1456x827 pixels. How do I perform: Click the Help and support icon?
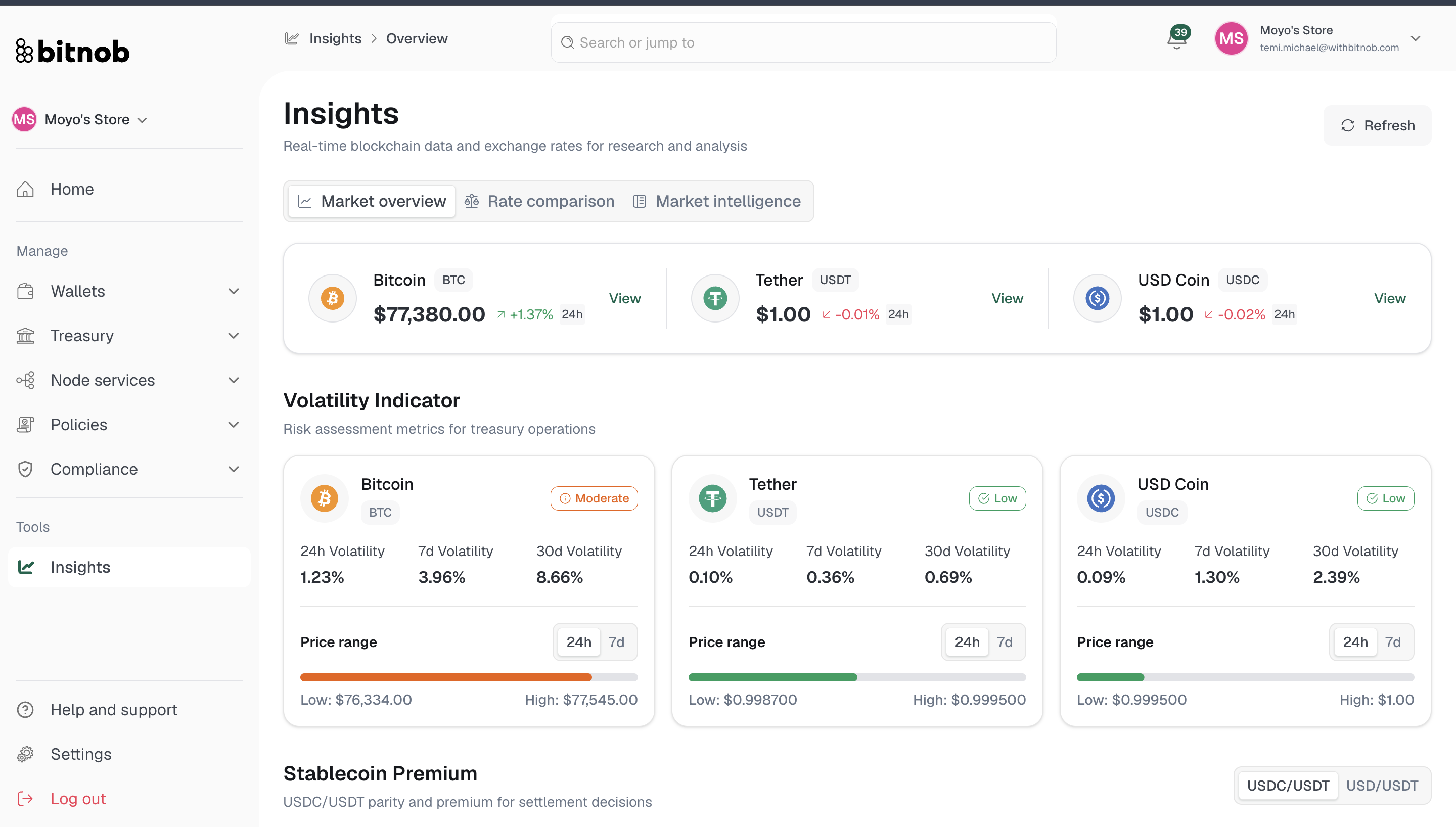click(x=25, y=709)
